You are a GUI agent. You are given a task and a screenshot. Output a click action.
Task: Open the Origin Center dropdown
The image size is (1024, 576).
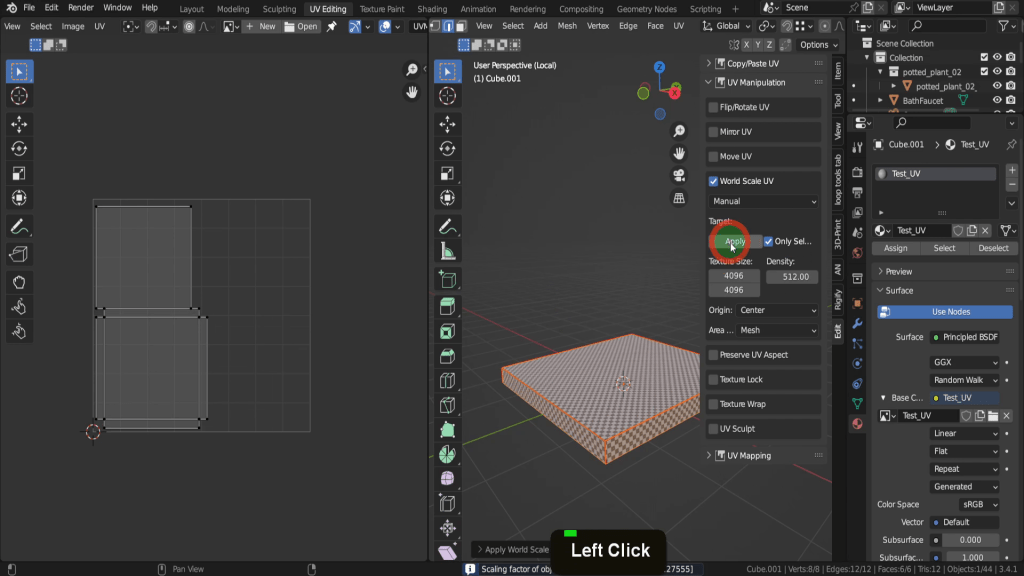(x=778, y=310)
